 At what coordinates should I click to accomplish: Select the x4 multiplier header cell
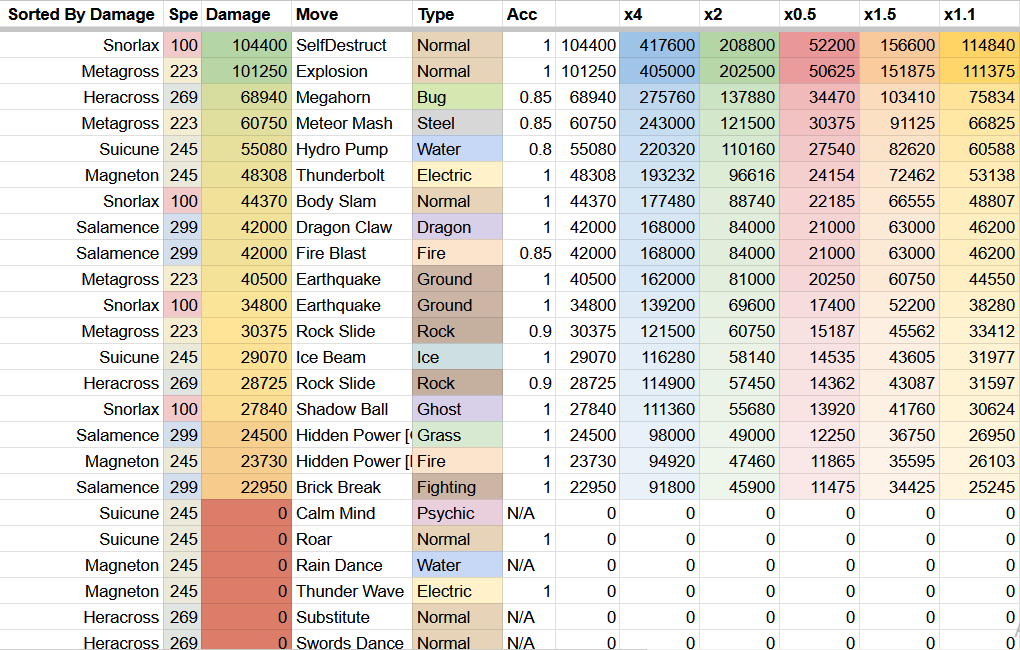pos(658,14)
